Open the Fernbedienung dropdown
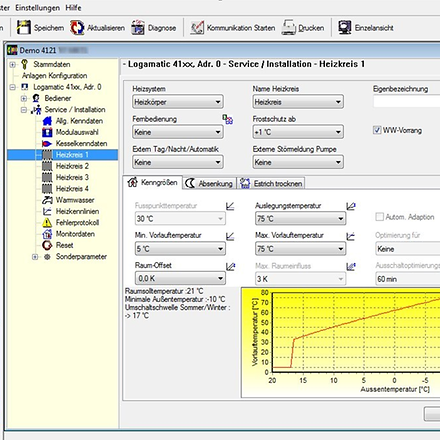440x440 pixels. 178,132
